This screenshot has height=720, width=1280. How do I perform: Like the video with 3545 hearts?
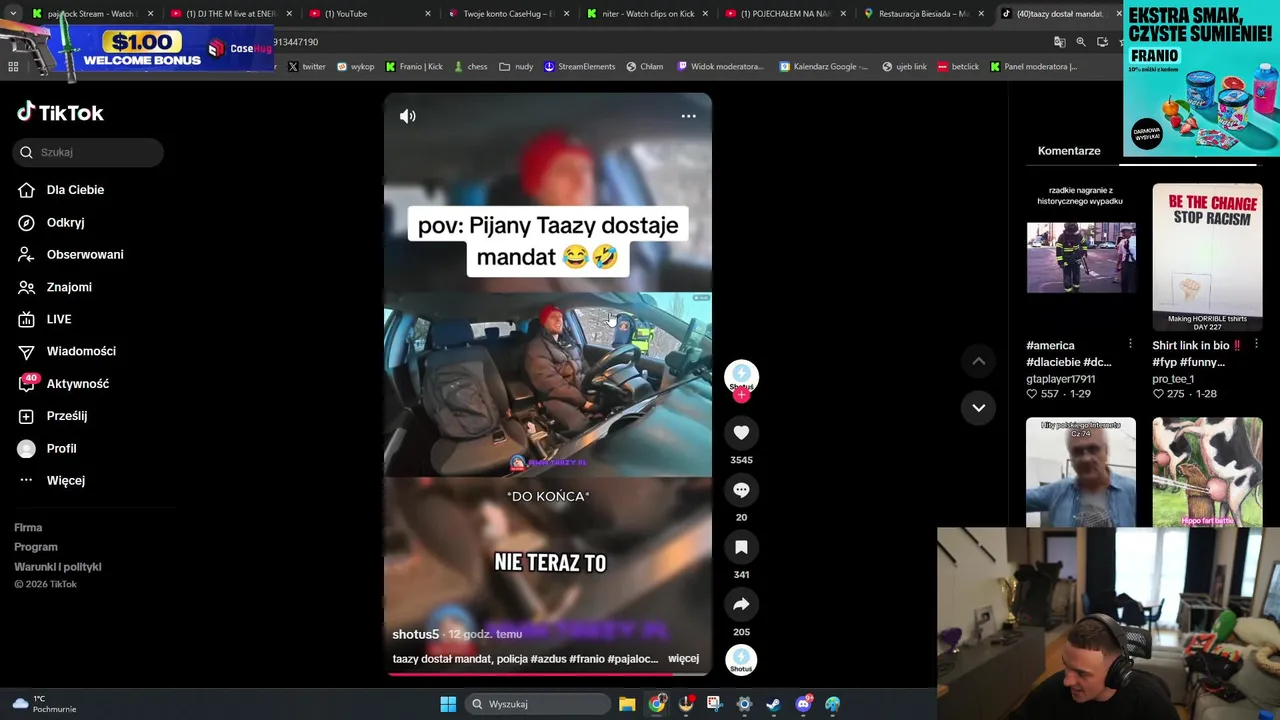[741, 432]
